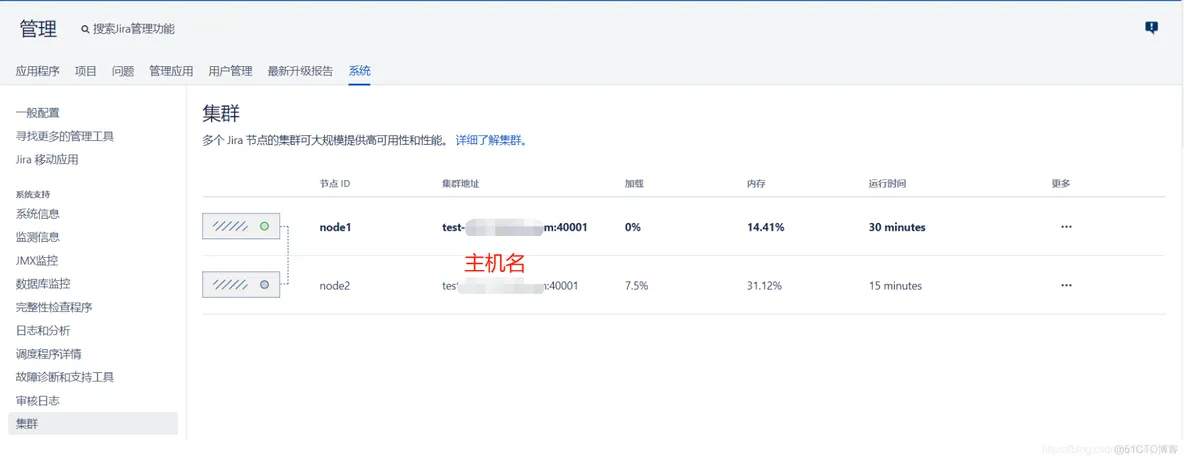Click node1 uptime 30 minutes
Screen dimensions: 1184x461
click(x=897, y=226)
